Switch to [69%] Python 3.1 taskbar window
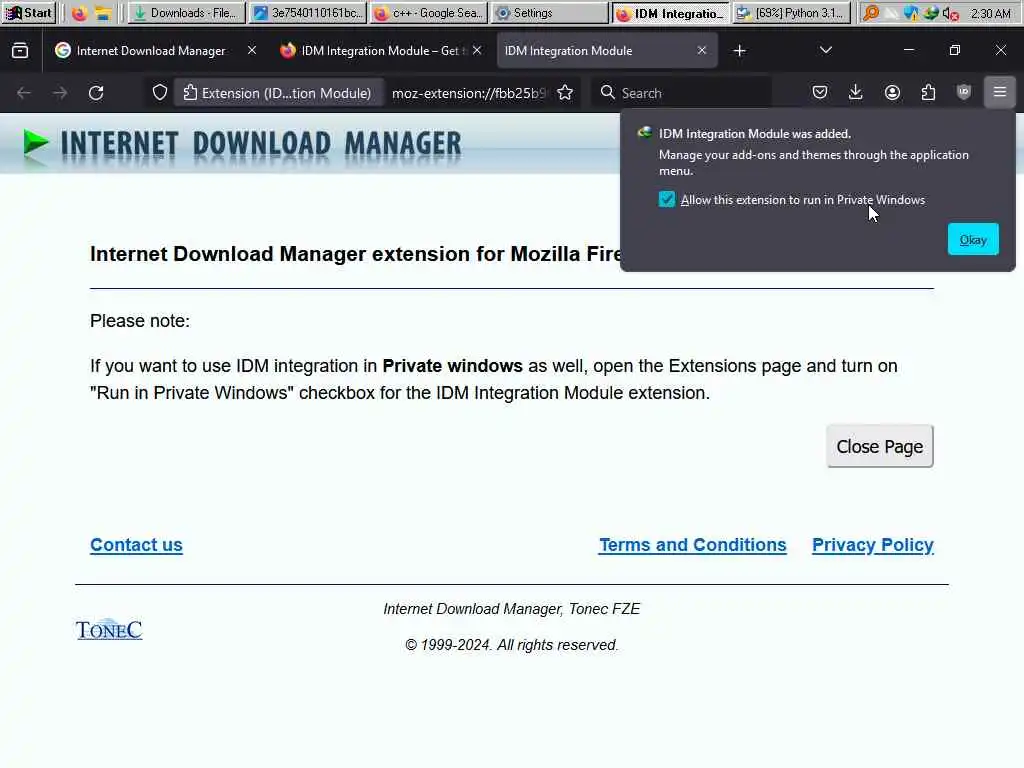This screenshot has height=768, width=1024. pyautogui.click(x=792, y=13)
